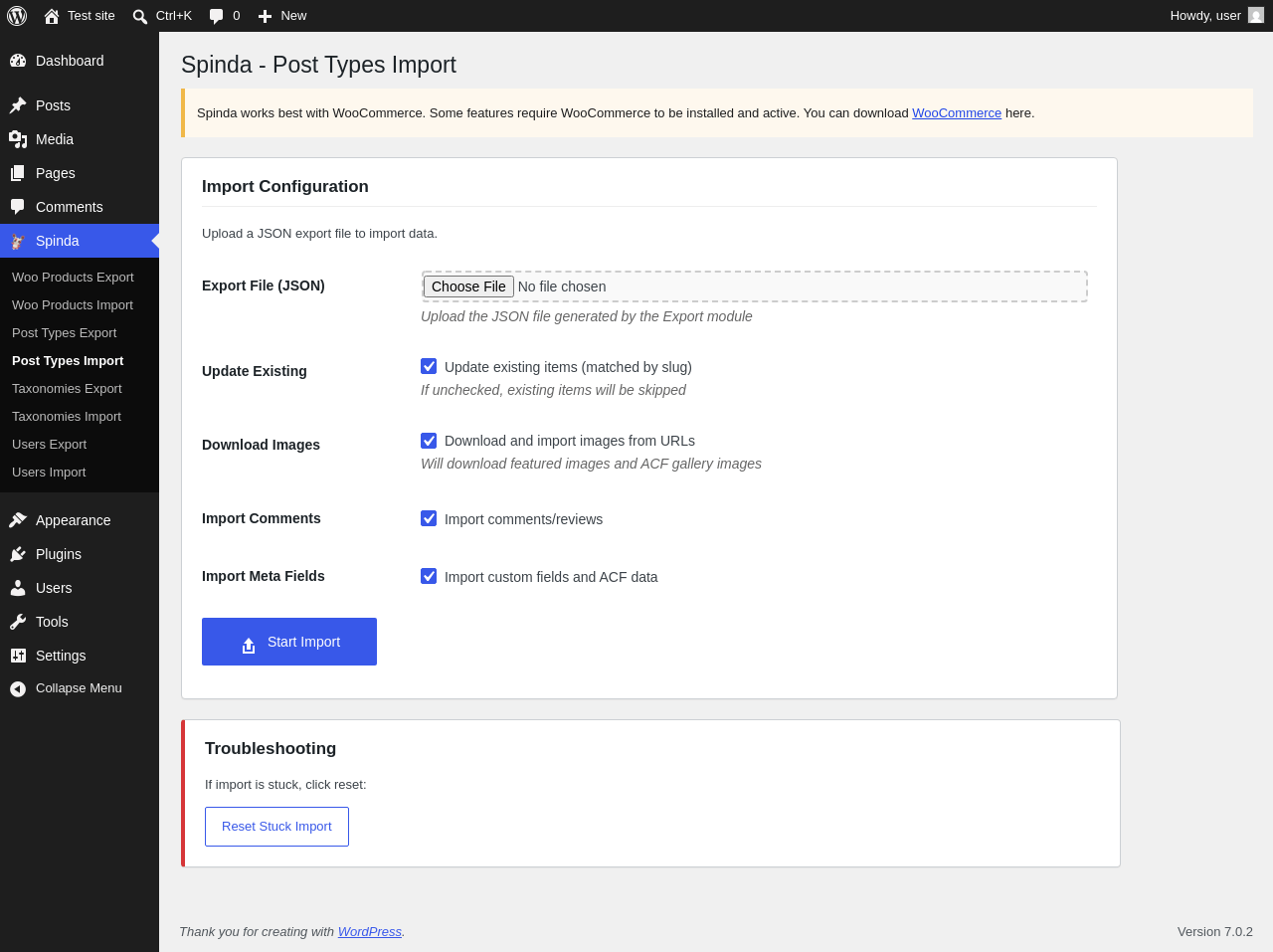
Task: Click the Spinda menu label
Action: click(58, 241)
